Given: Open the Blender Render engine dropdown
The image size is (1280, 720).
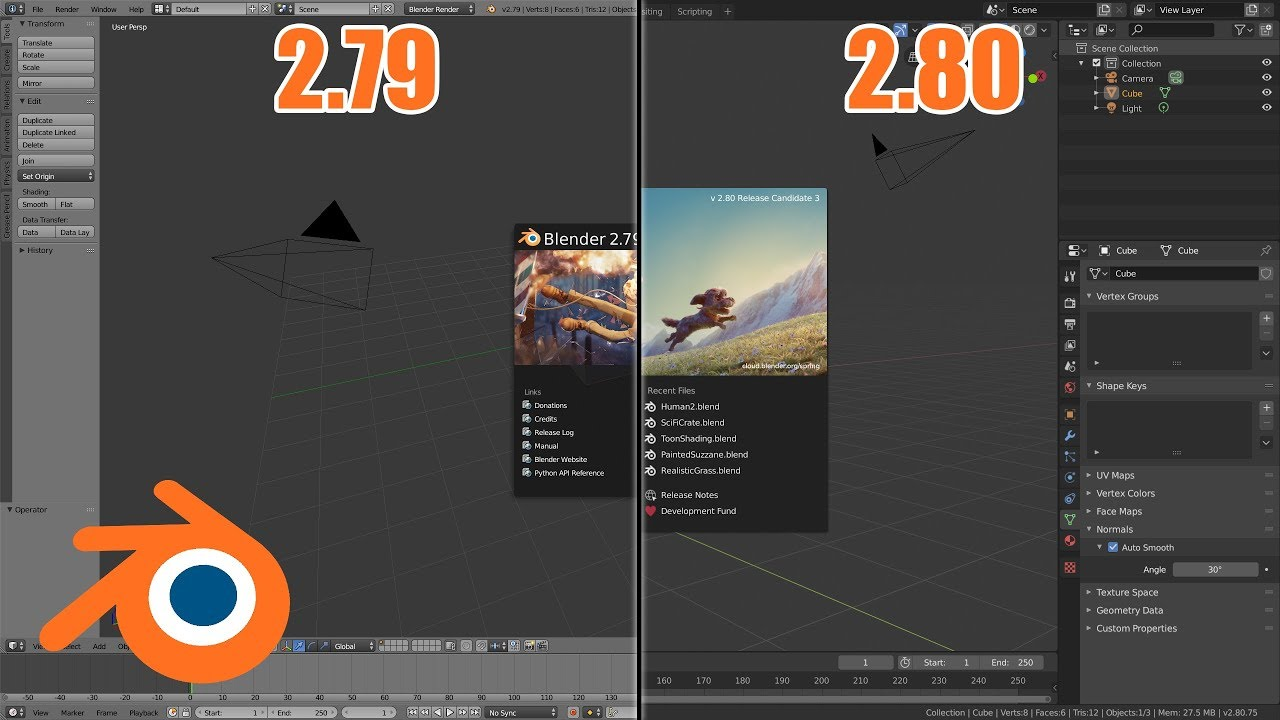Looking at the screenshot, I should click(440, 9).
